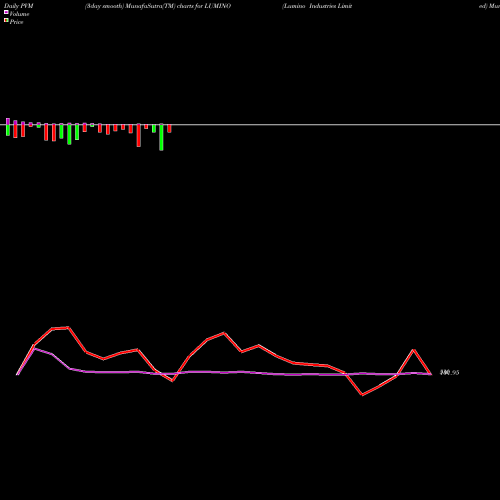This screenshot has width=500, height=500.
Task: Click the magenta volume line's first peak
Action: point(35,349)
